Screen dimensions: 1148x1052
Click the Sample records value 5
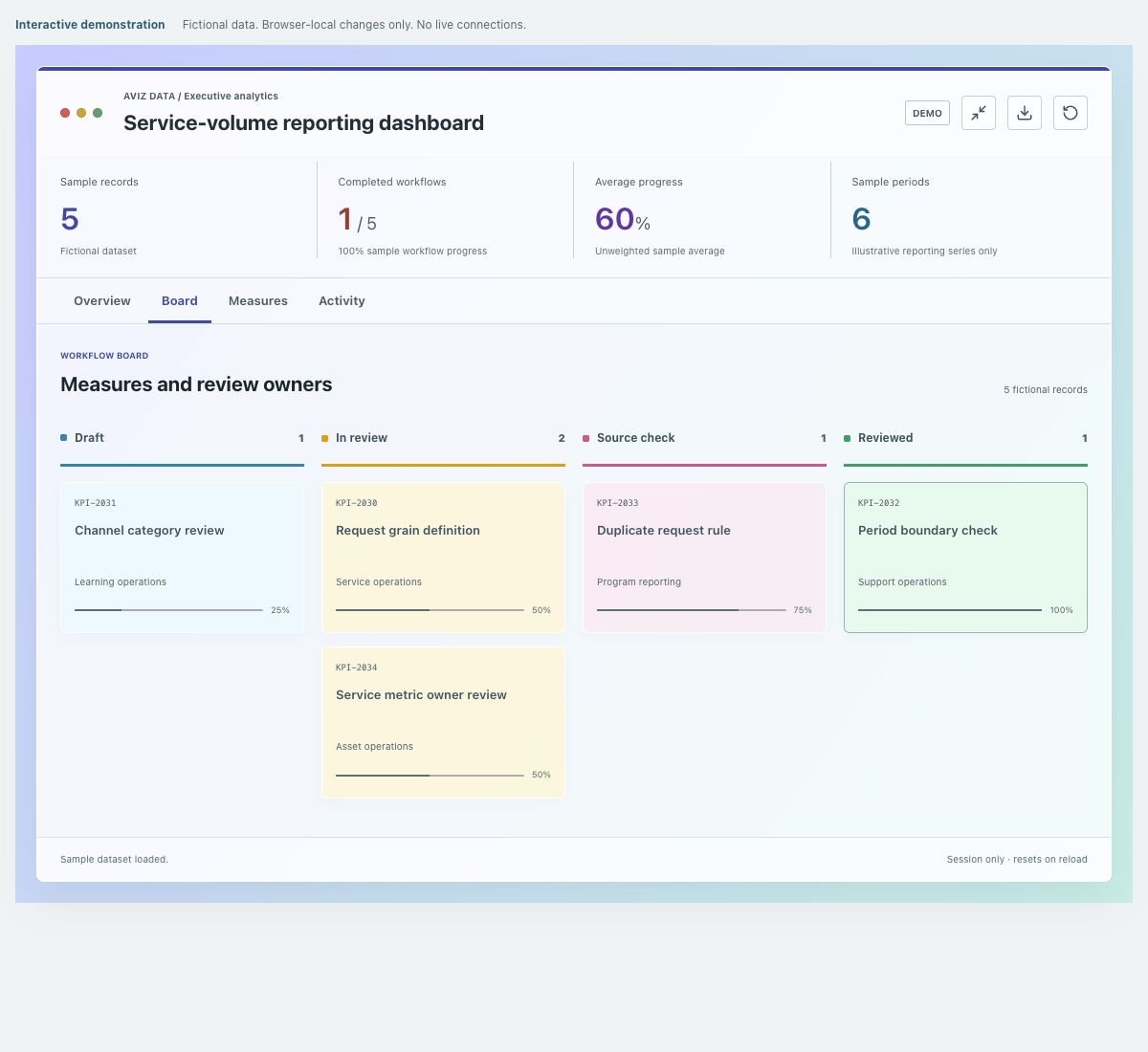70,219
